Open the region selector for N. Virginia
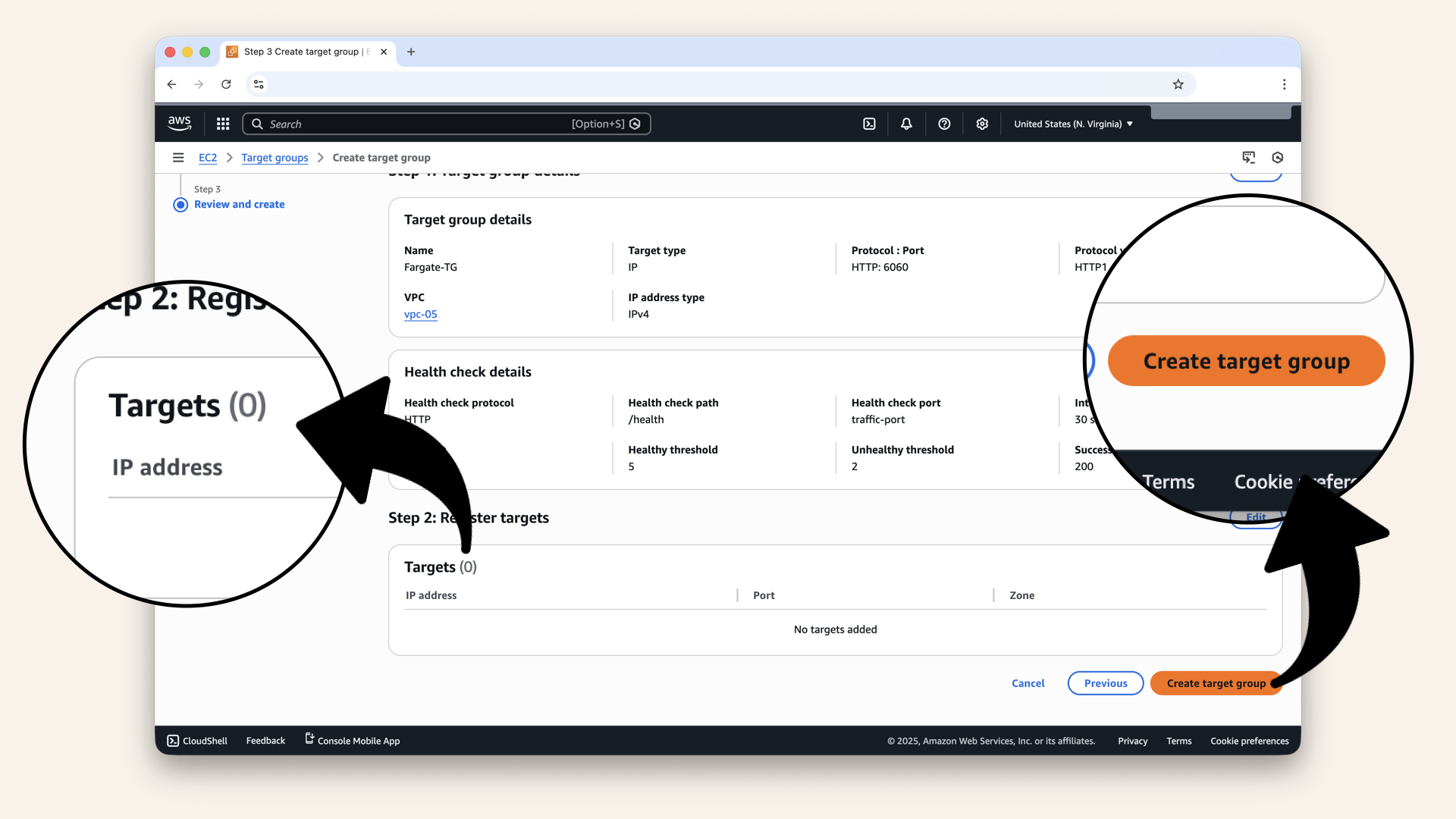1456x819 pixels. click(1072, 124)
